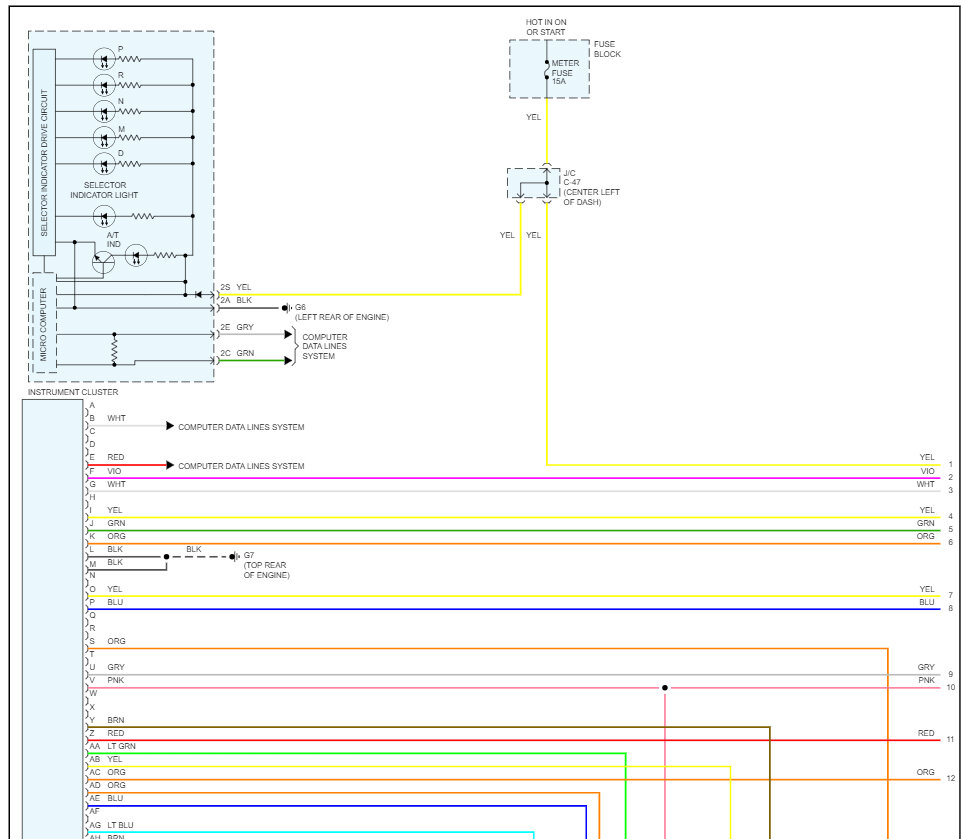This screenshot has height=839, width=963.
Task: Select the D indicator lamp symbol
Action: tap(105, 163)
